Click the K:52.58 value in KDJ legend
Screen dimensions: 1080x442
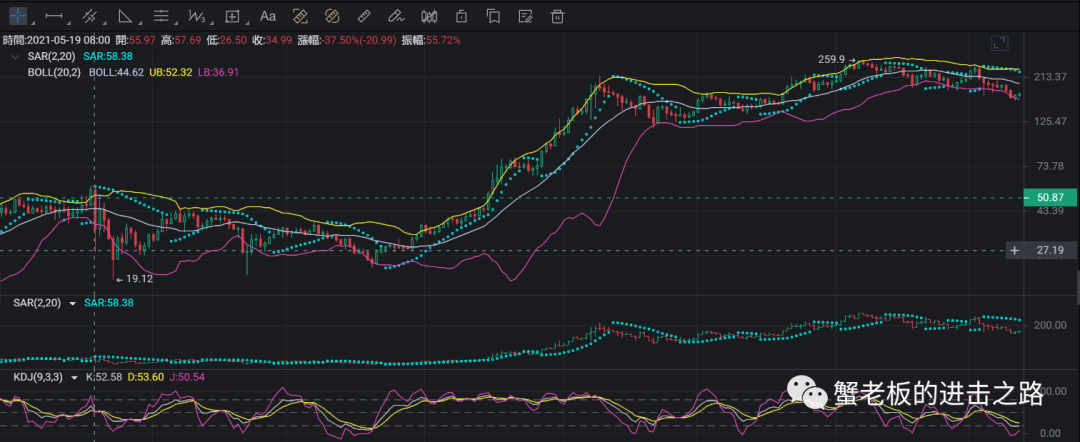tap(104, 377)
